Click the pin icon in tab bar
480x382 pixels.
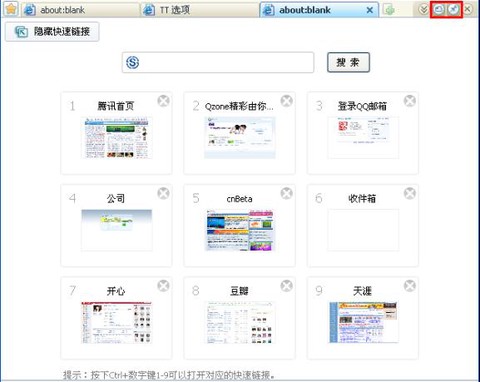pyautogui.click(x=453, y=9)
